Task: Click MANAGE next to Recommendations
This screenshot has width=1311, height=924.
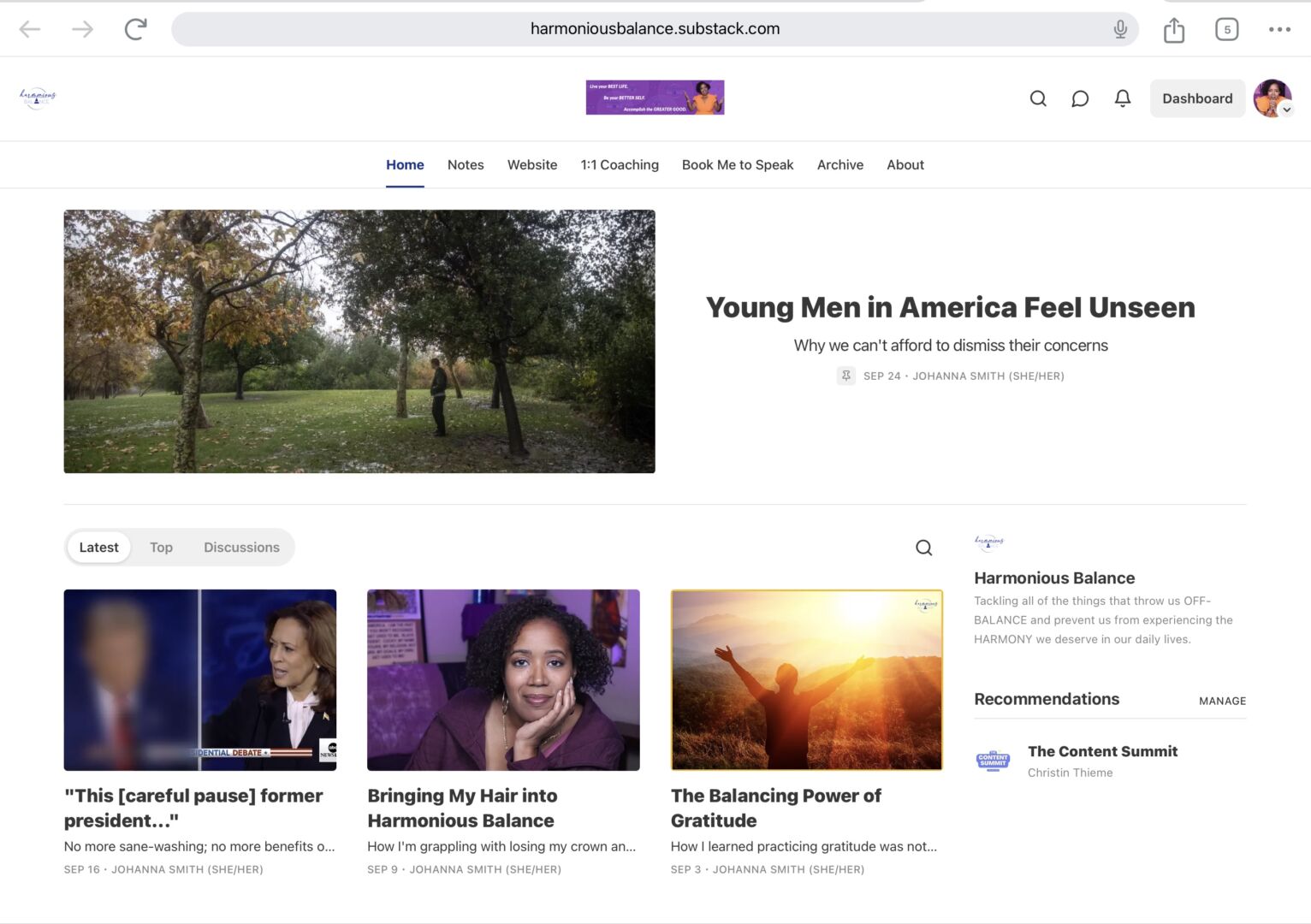Action: [x=1222, y=701]
